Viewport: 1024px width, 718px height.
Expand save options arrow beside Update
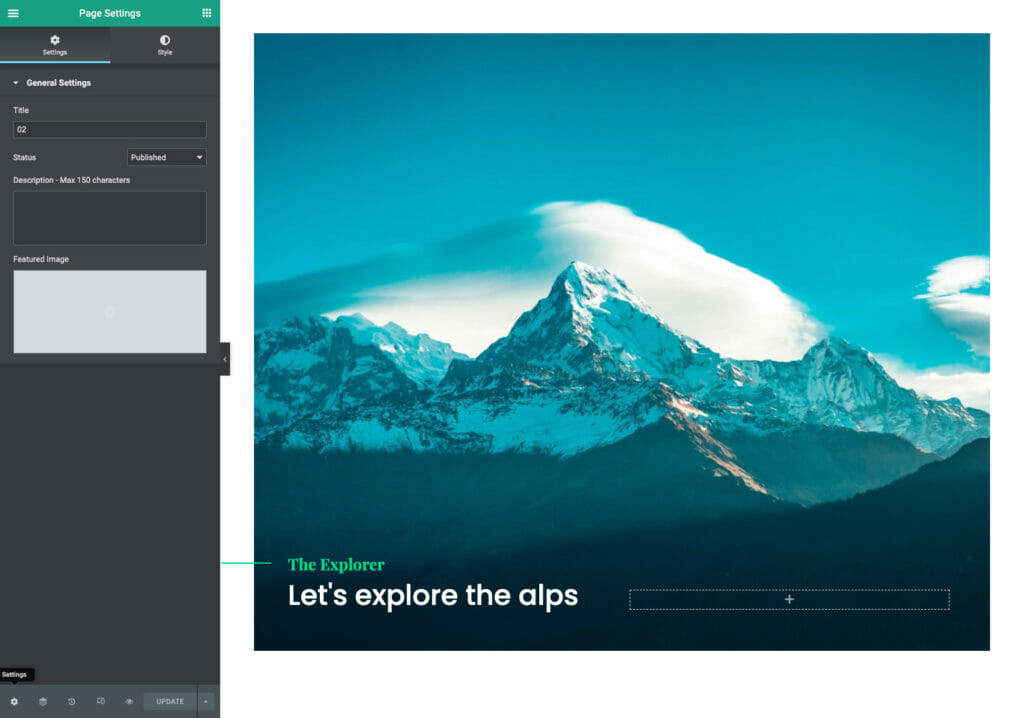[206, 701]
